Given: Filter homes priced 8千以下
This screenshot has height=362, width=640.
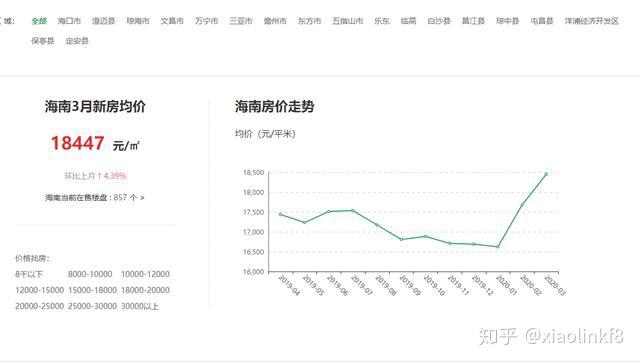Looking at the screenshot, I should click(x=29, y=274).
